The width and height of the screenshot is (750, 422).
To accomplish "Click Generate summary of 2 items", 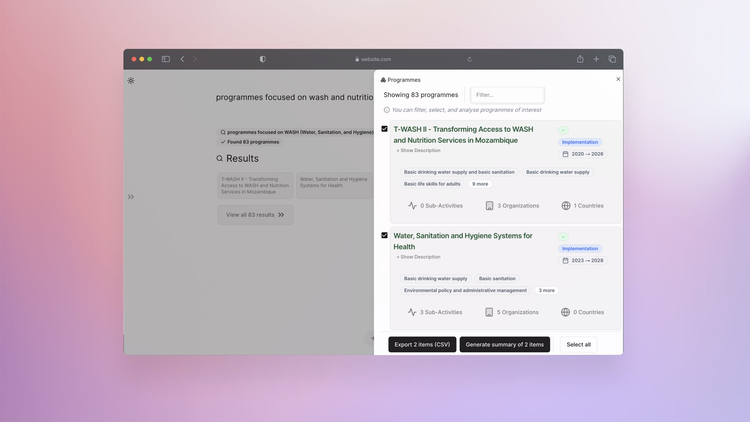I will pos(505,344).
